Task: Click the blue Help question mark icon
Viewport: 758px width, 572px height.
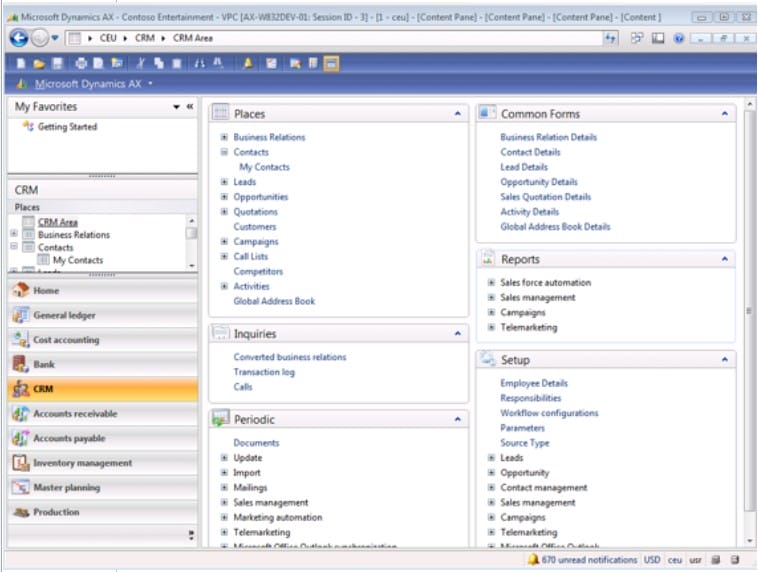Action: pos(679,38)
